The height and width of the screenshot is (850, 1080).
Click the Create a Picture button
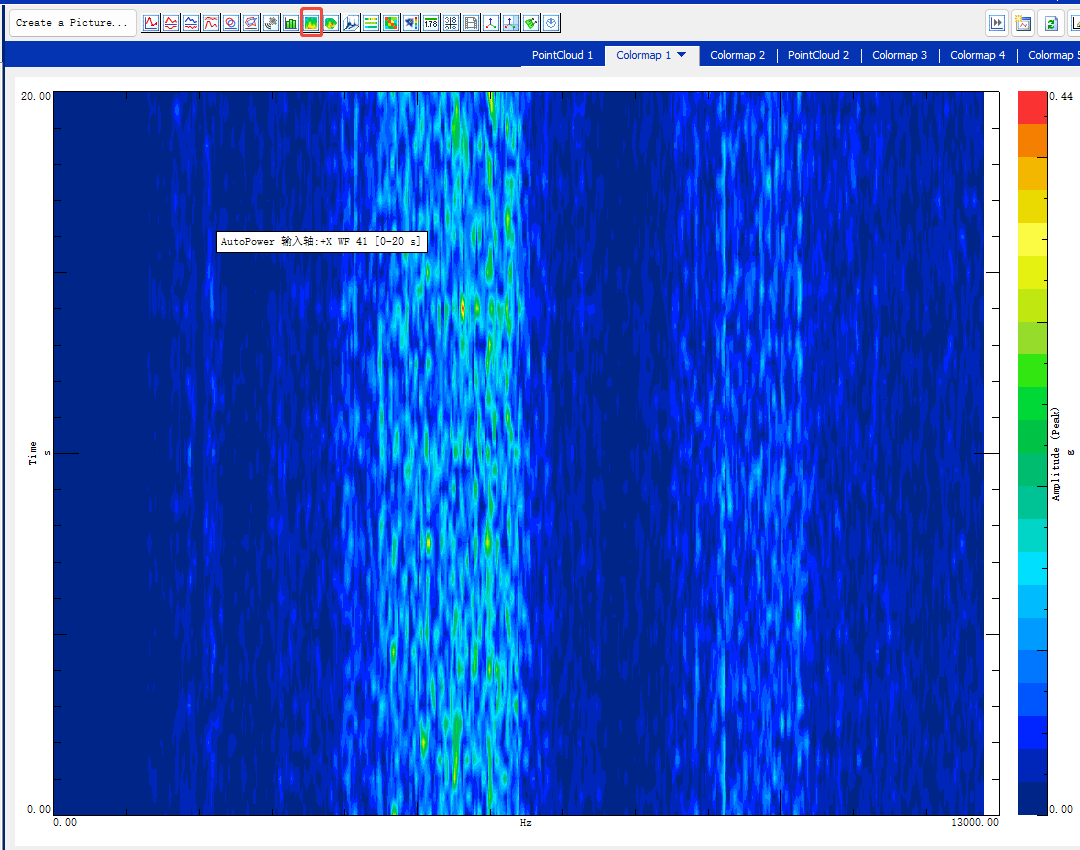72,23
